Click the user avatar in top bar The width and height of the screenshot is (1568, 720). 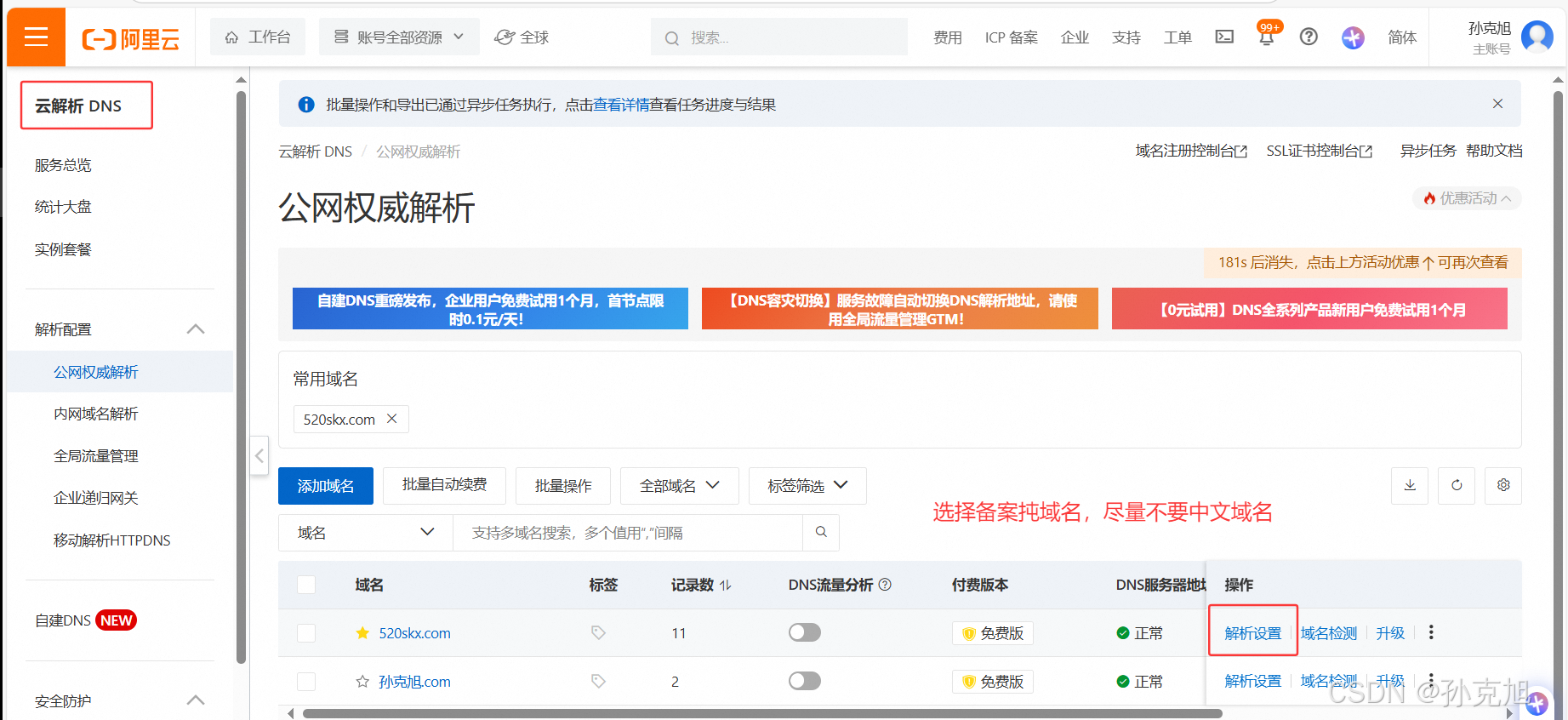tap(1537, 37)
